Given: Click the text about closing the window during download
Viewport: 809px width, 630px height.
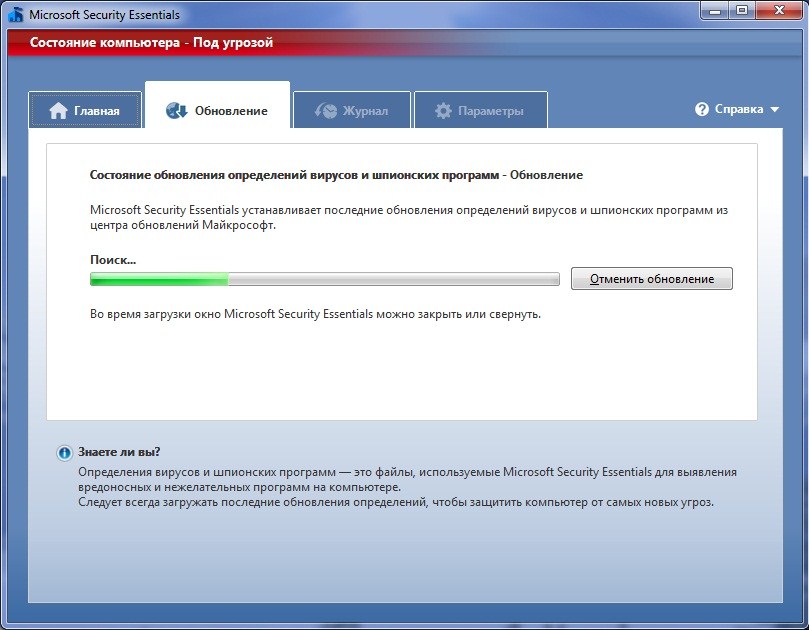Looking at the screenshot, I should click(315, 314).
